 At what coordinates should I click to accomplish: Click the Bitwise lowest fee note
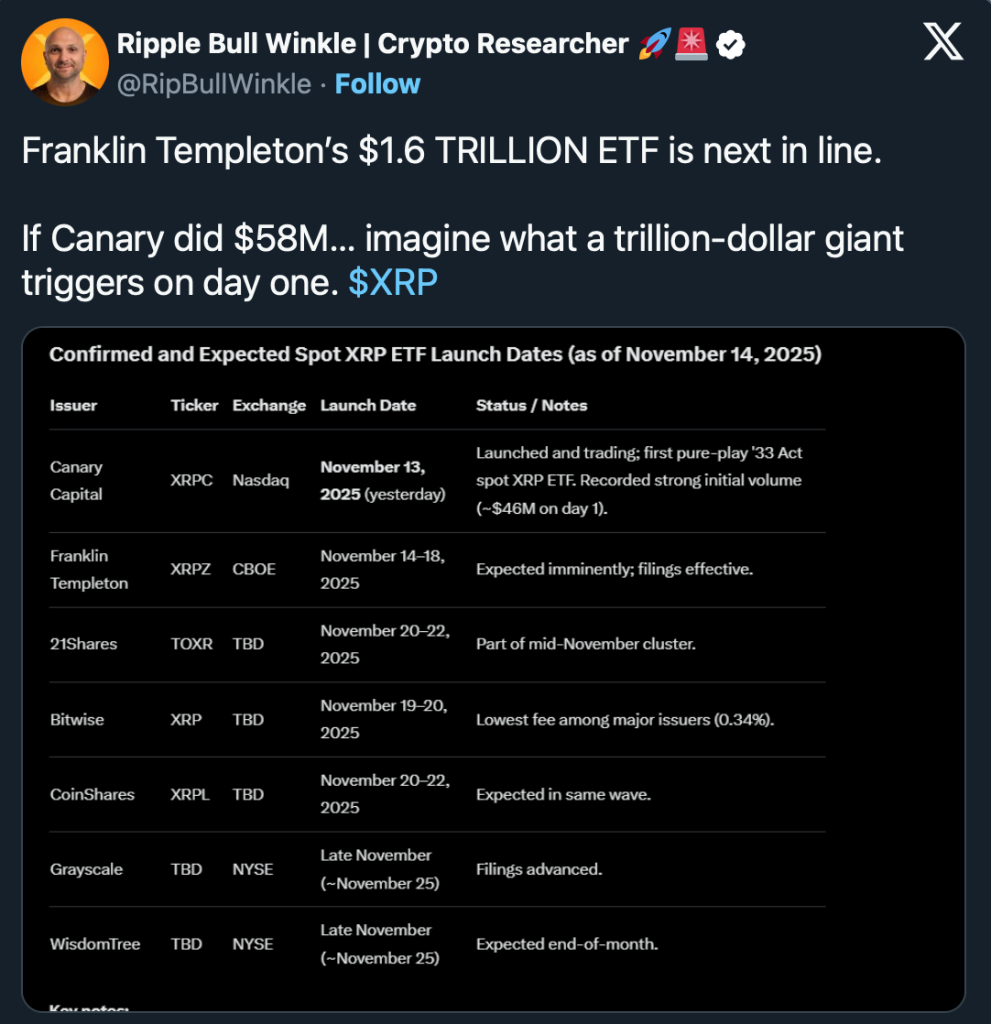click(x=625, y=719)
